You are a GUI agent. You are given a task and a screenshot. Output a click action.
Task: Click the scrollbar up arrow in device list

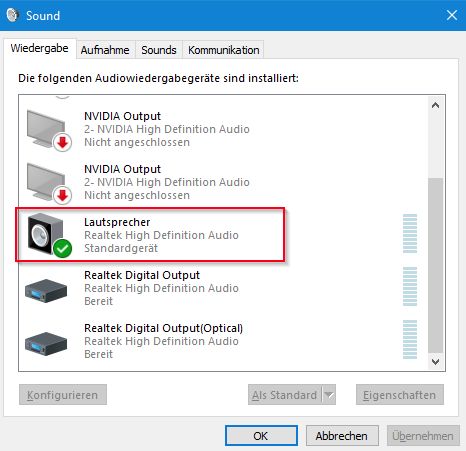tap(435, 106)
